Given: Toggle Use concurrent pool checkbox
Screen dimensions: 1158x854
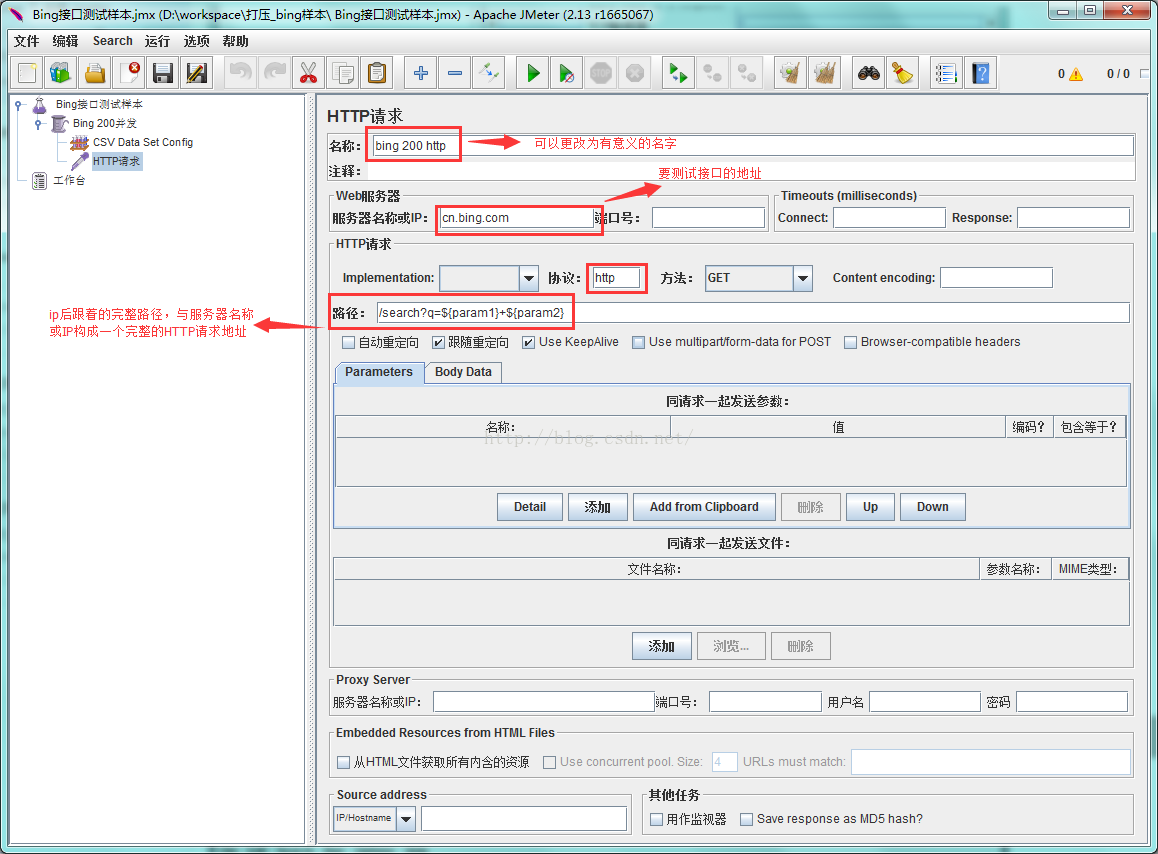Looking at the screenshot, I should click(549, 762).
